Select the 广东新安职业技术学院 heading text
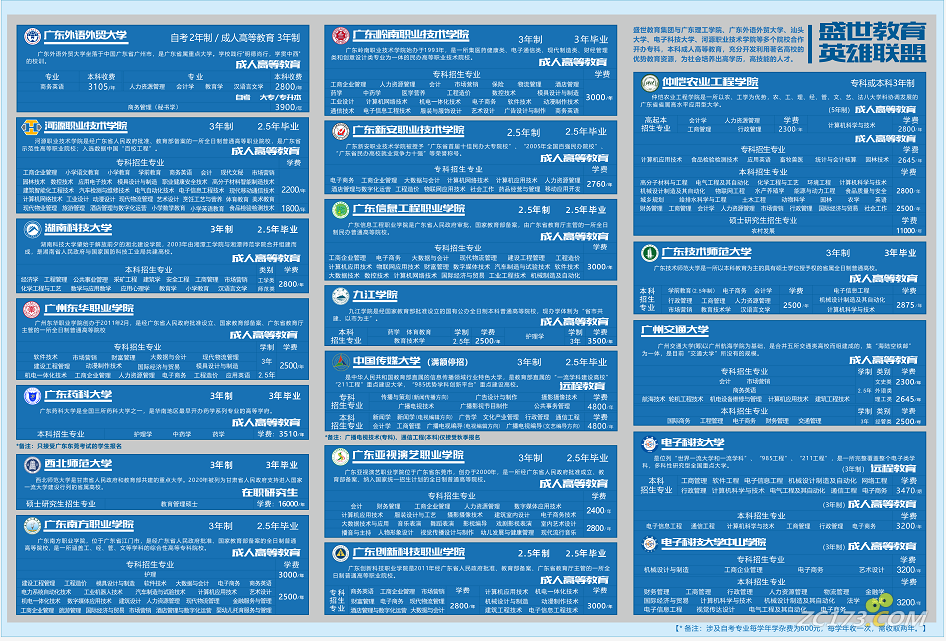This screenshot has height=641, width=946. pyautogui.click(x=408, y=130)
